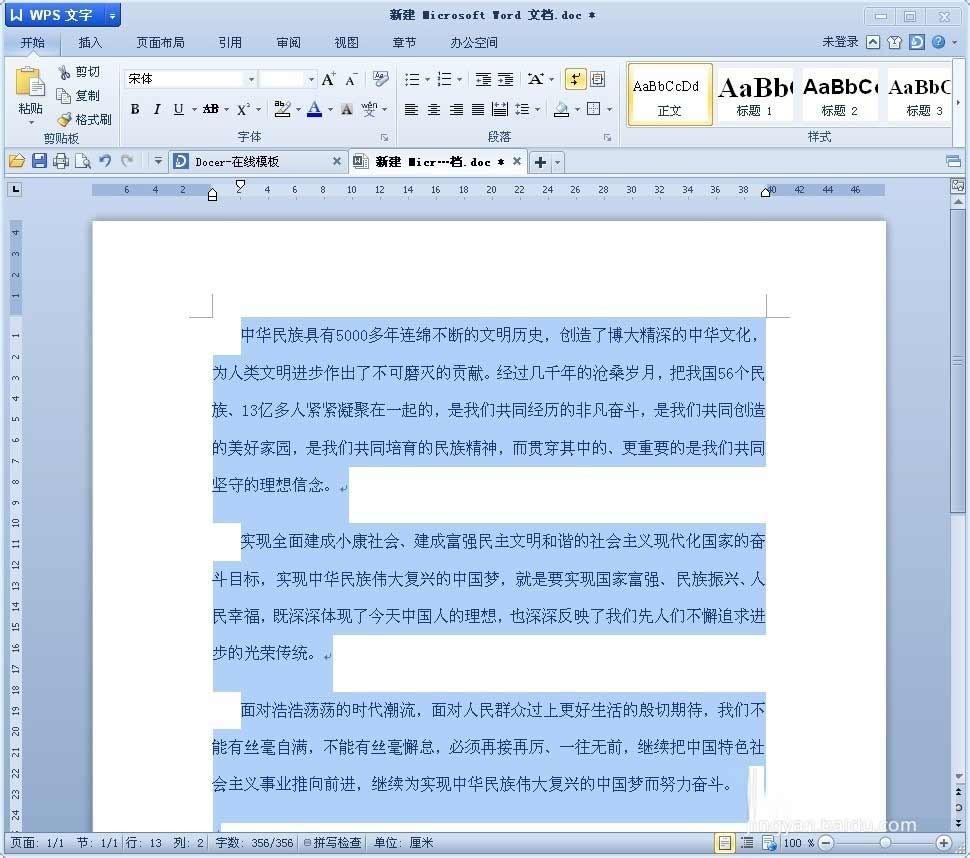
Task: Center-align the selected paragraph
Action: pyautogui.click(x=434, y=109)
